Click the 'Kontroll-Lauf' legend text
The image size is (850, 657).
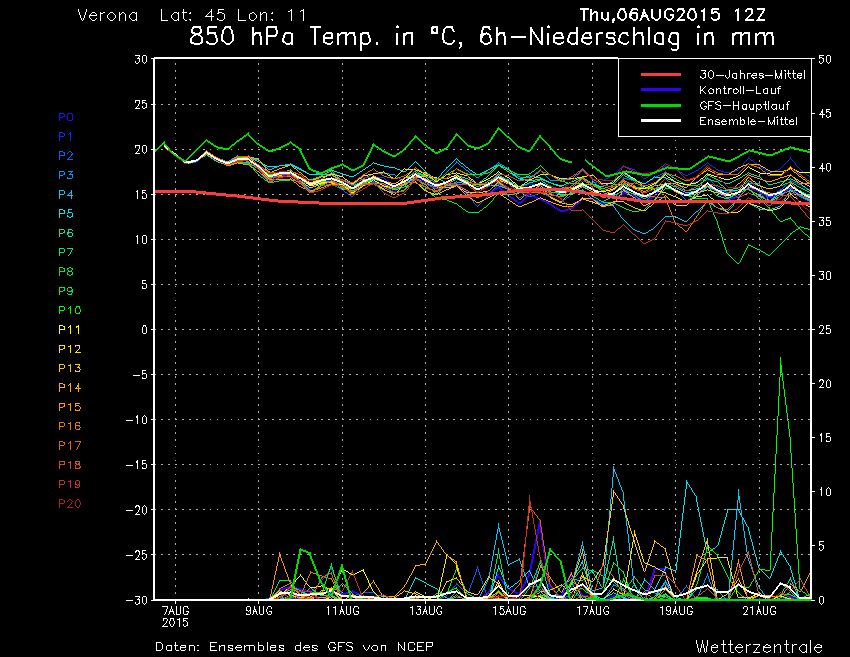(740, 90)
